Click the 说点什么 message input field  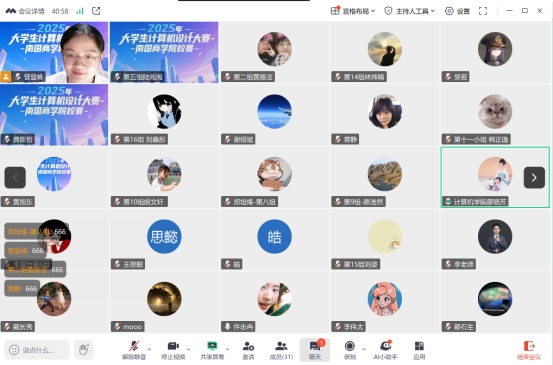(x=37, y=350)
